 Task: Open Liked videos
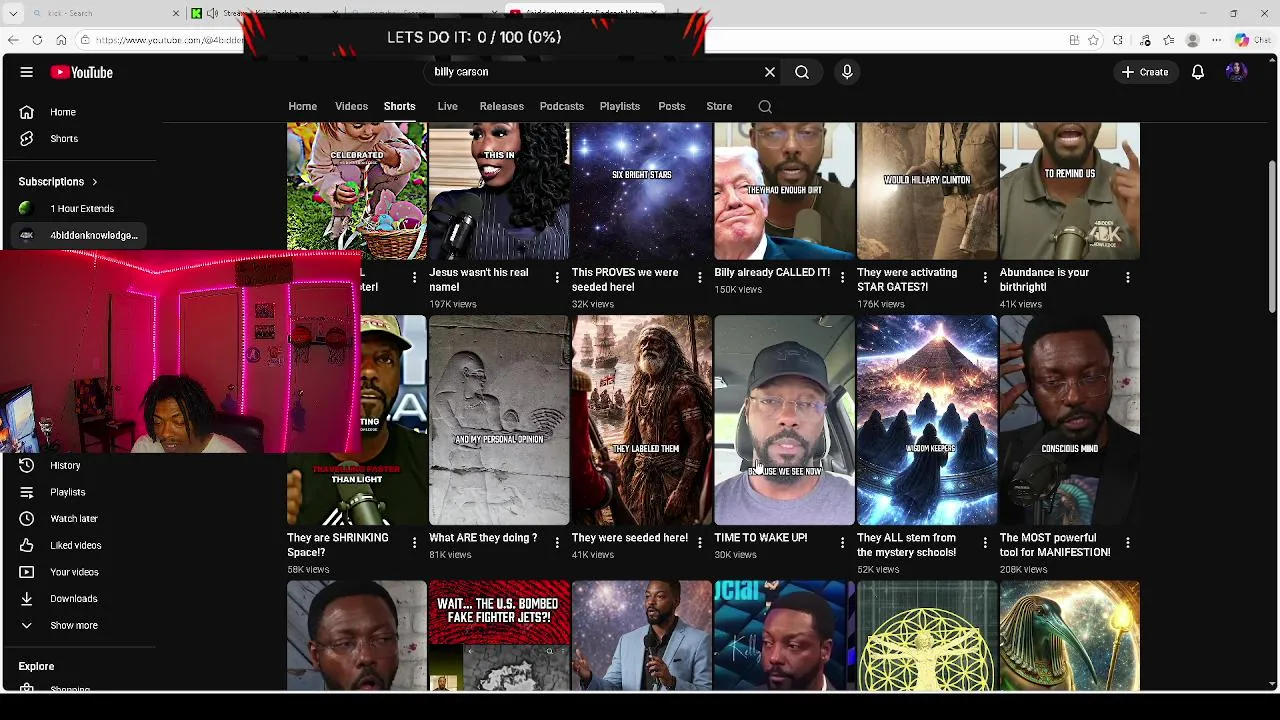click(x=78, y=545)
